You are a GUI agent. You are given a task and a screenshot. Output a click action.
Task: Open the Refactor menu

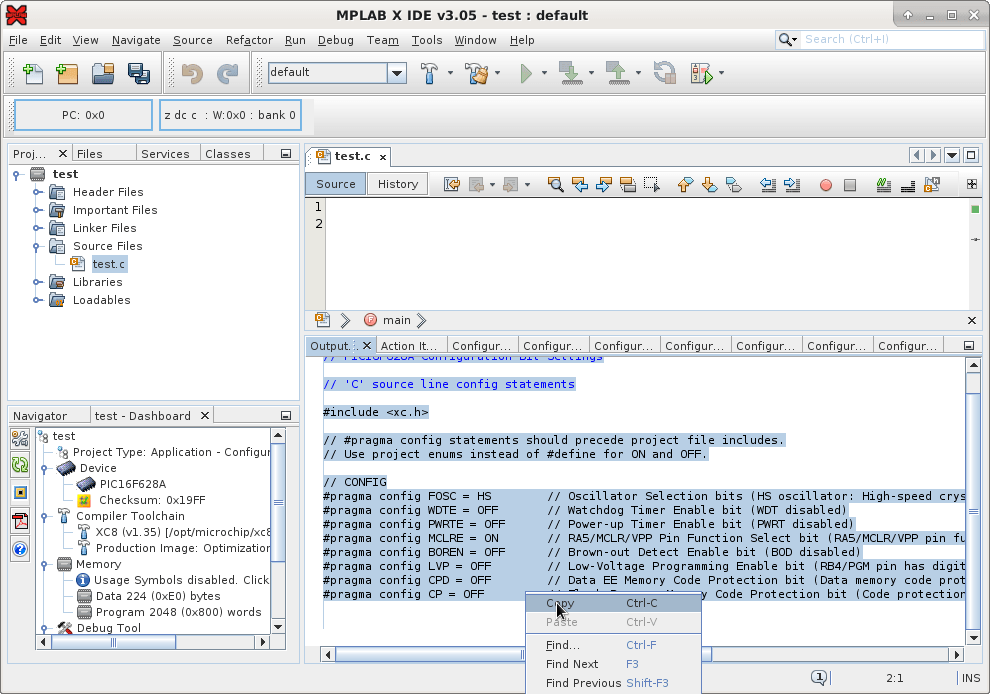pyautogui.click(x=249, y=40)
